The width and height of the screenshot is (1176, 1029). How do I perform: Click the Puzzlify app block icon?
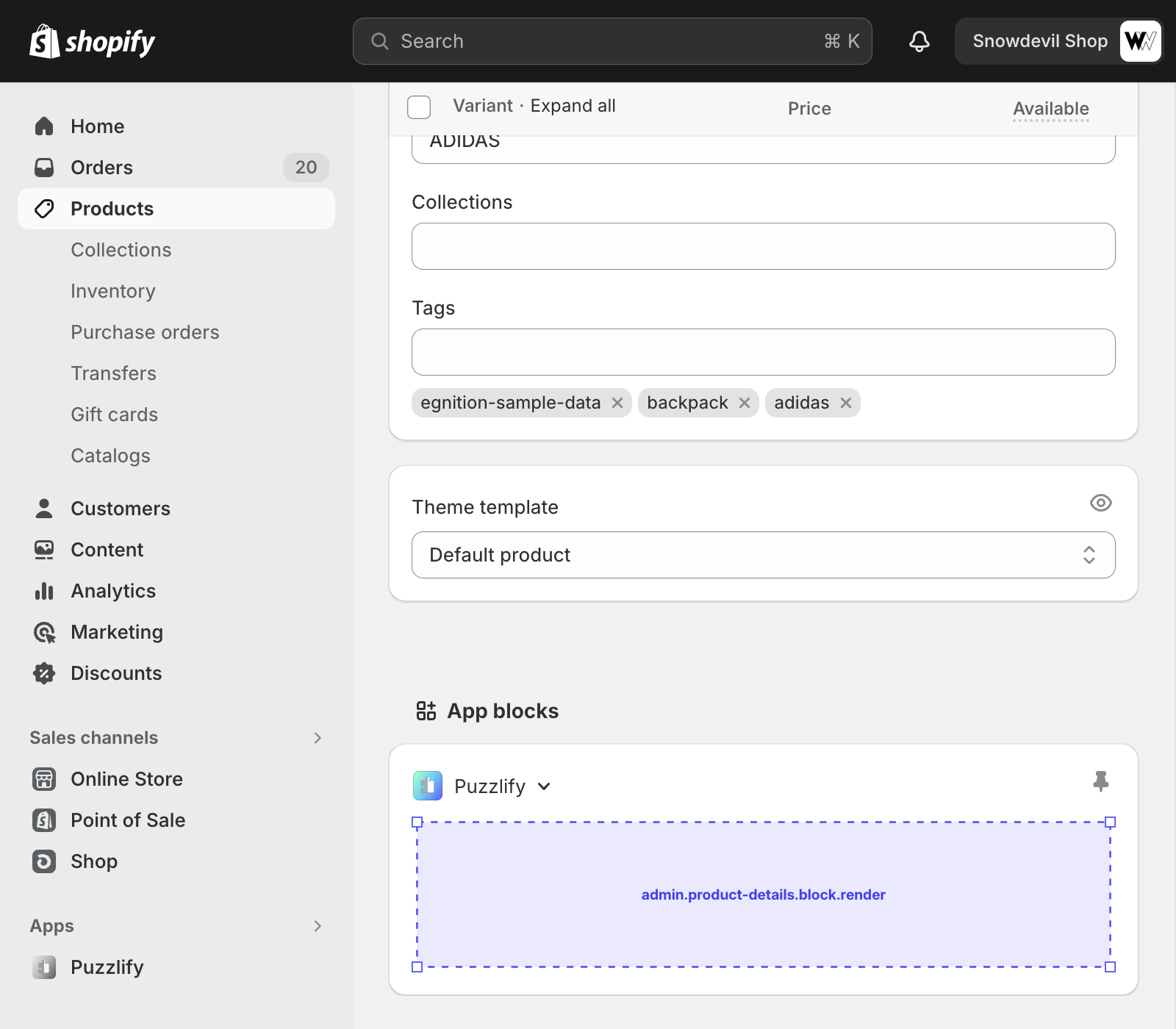coord(428,786)
